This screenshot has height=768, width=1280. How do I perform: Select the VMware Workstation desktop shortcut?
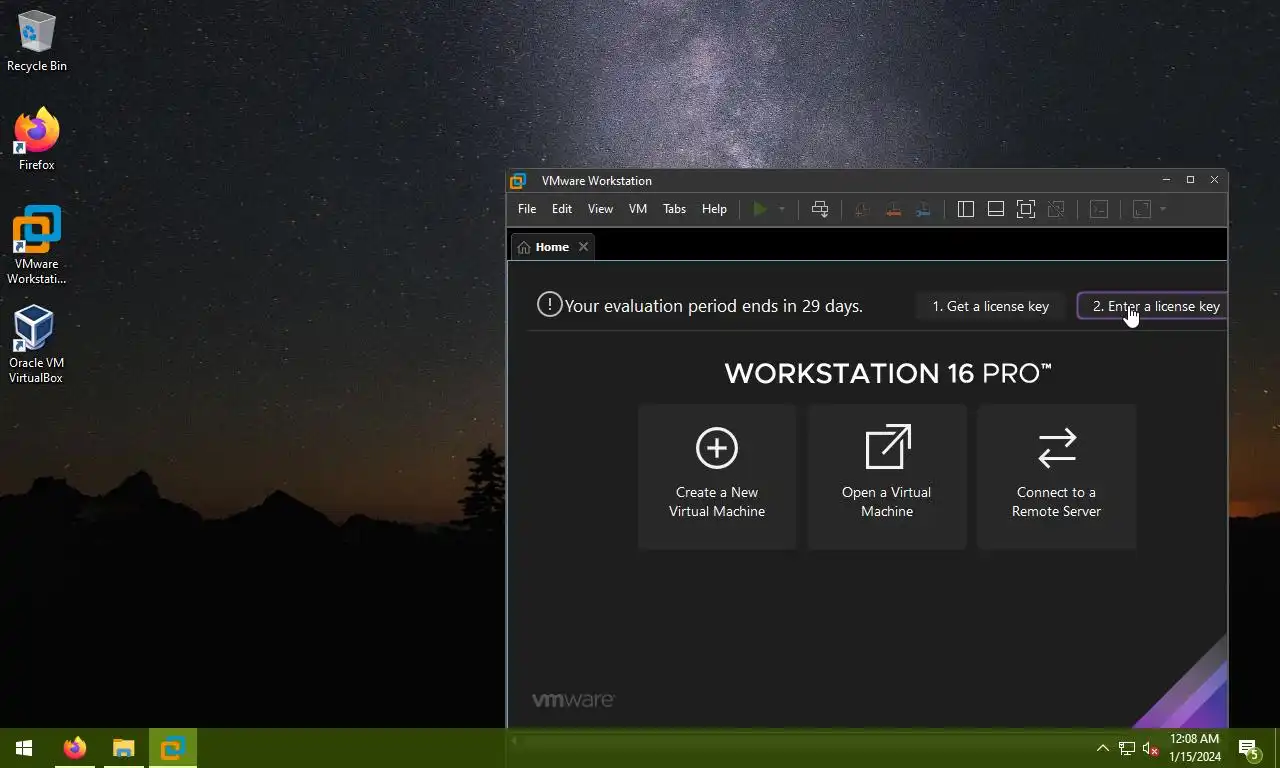pos(37,246)
